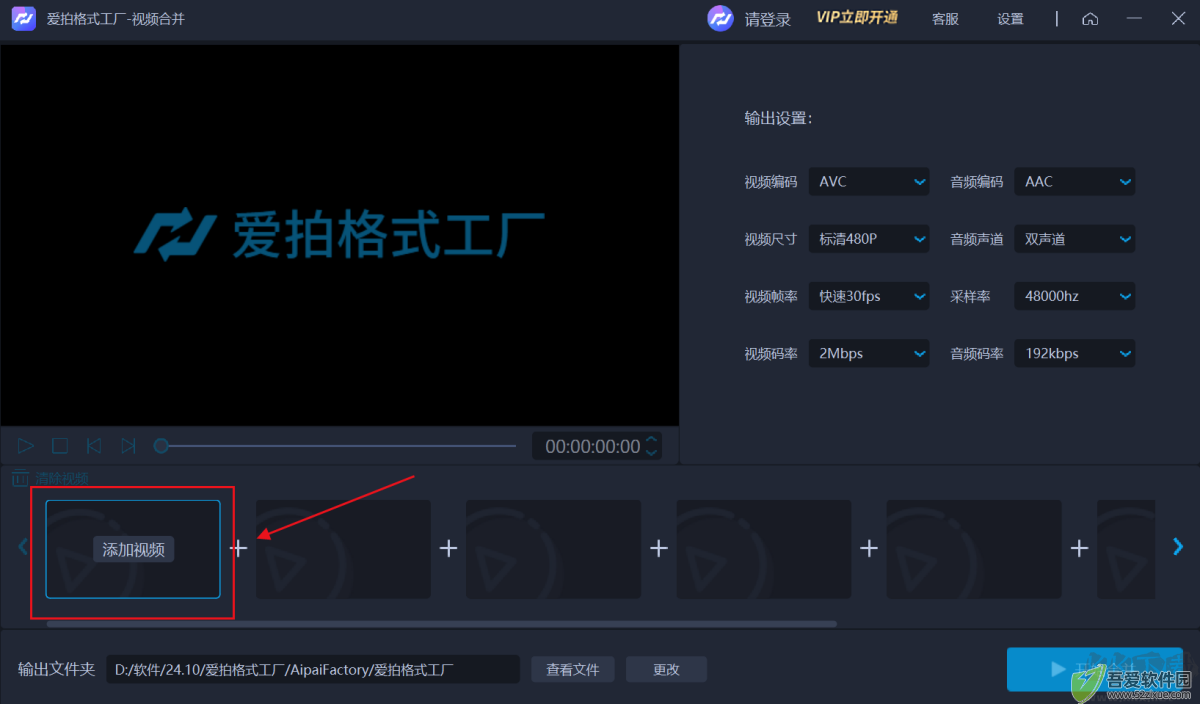Click the user avatar logo icon

click(x=721, y=19)
